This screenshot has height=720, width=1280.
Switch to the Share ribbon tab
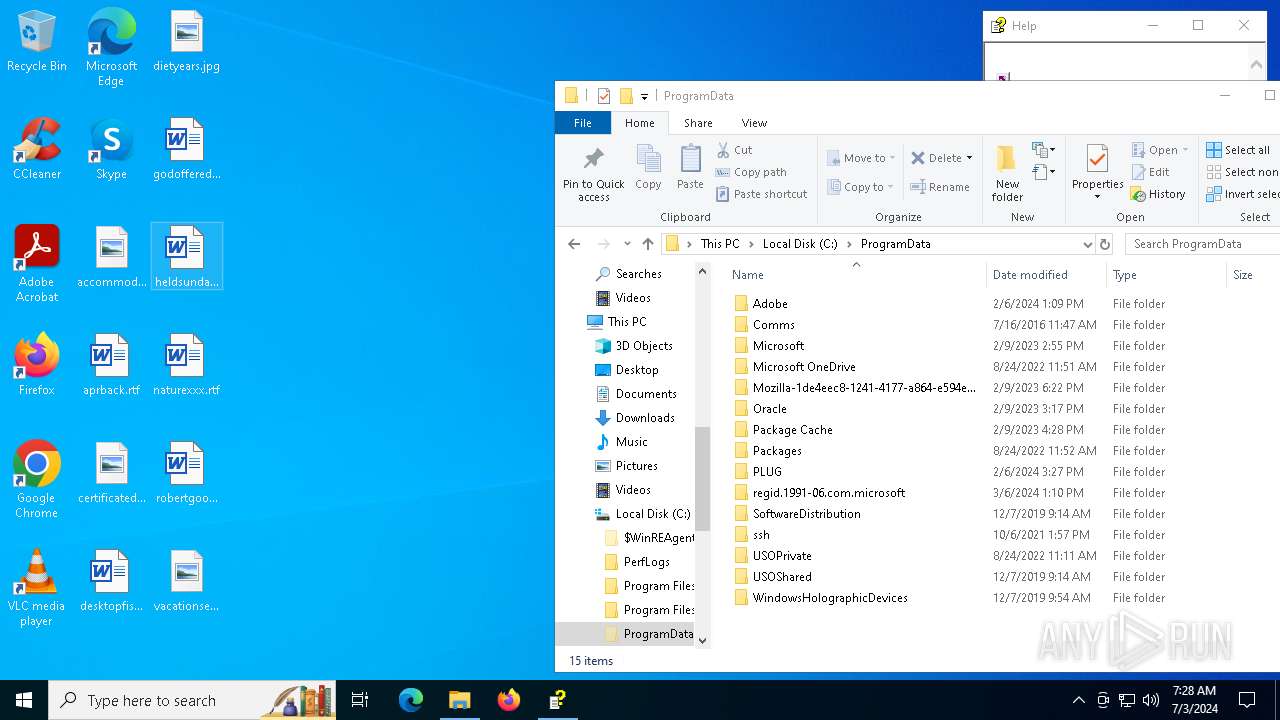click(x=698, y=123)
